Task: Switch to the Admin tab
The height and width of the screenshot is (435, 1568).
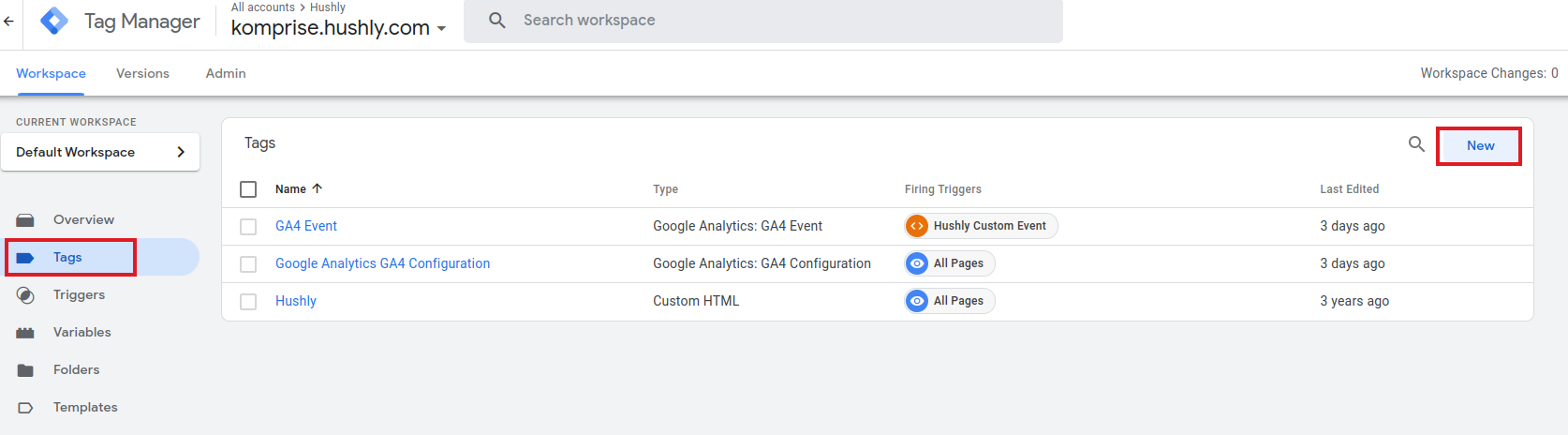Action: pyautogui.click(x=226, y=73)
